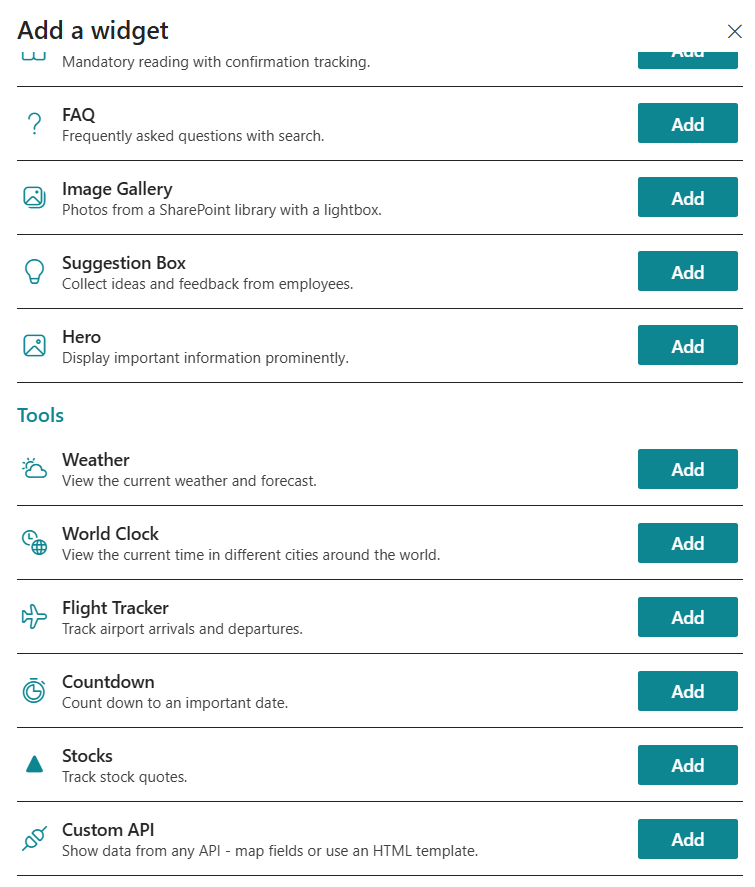Add the World Clock widget
755x887 pixels.
tap(688, 544)
